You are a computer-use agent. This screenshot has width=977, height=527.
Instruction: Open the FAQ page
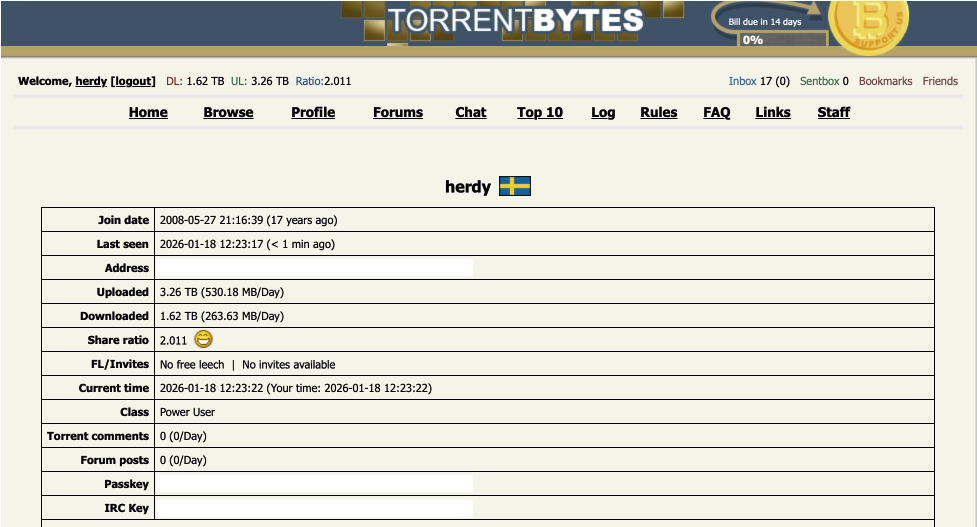click(x=717, y=112)
